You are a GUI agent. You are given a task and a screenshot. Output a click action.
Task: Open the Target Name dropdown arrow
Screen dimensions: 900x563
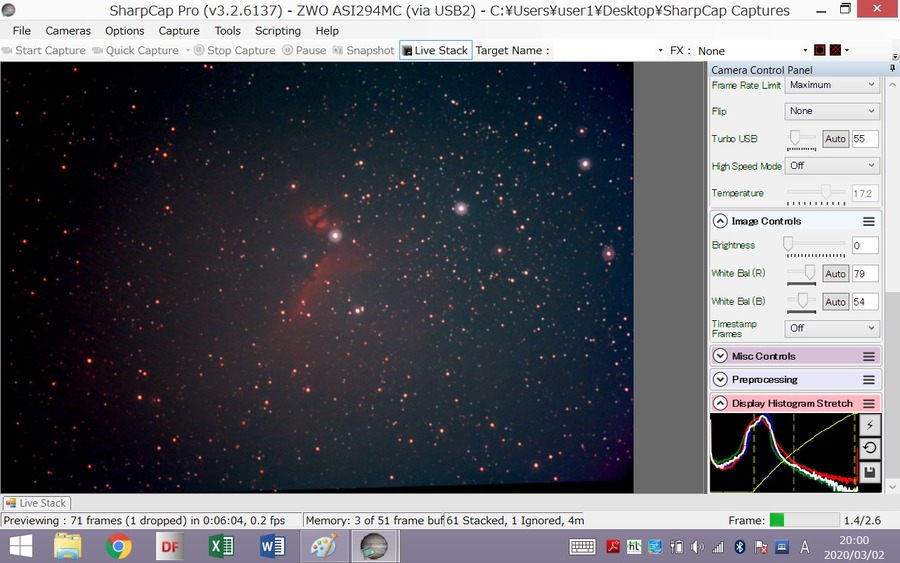pyautogui.click(x=660, y=51)
